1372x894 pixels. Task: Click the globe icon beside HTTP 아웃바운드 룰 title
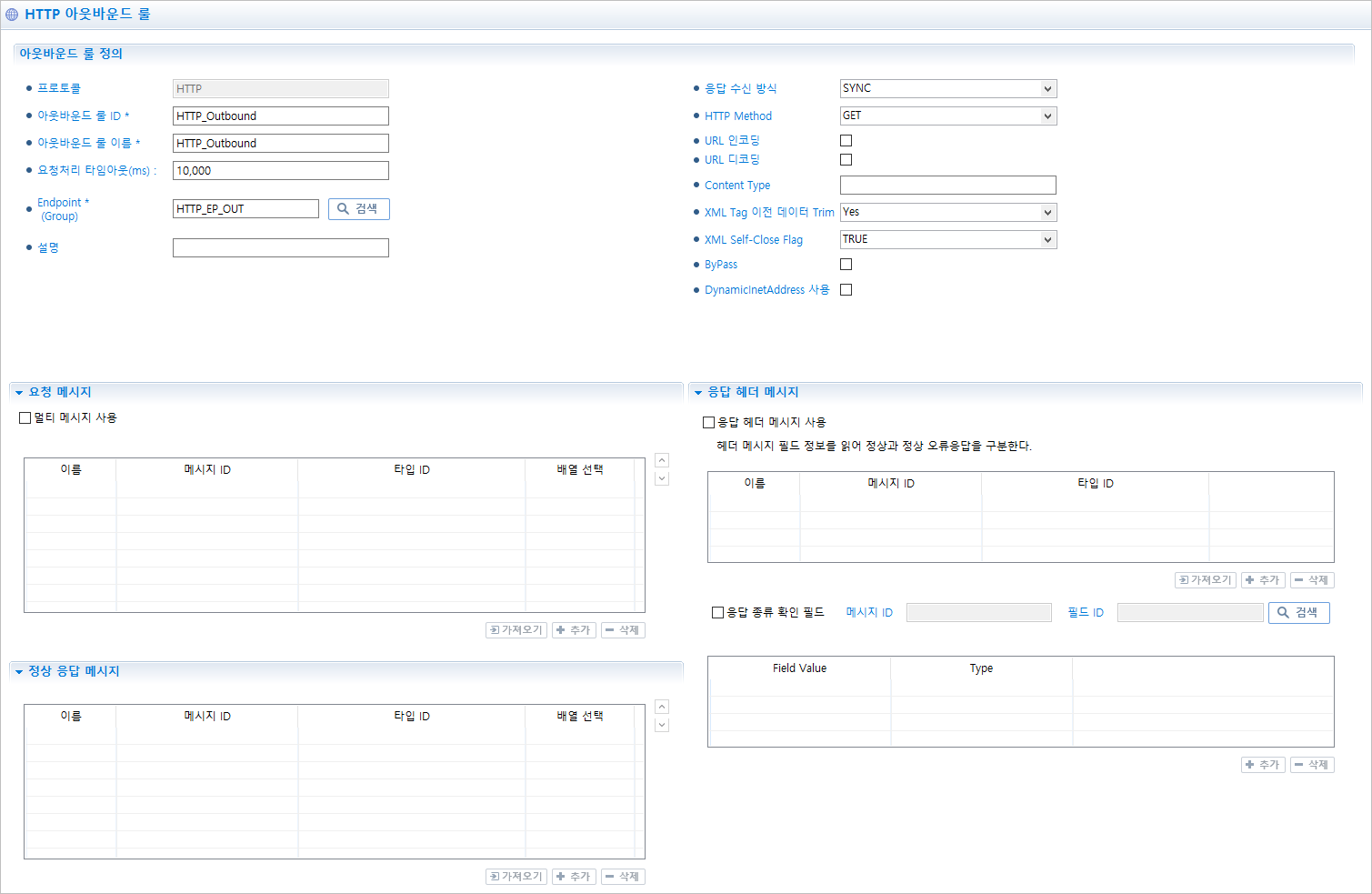click(x=12, y=15)
